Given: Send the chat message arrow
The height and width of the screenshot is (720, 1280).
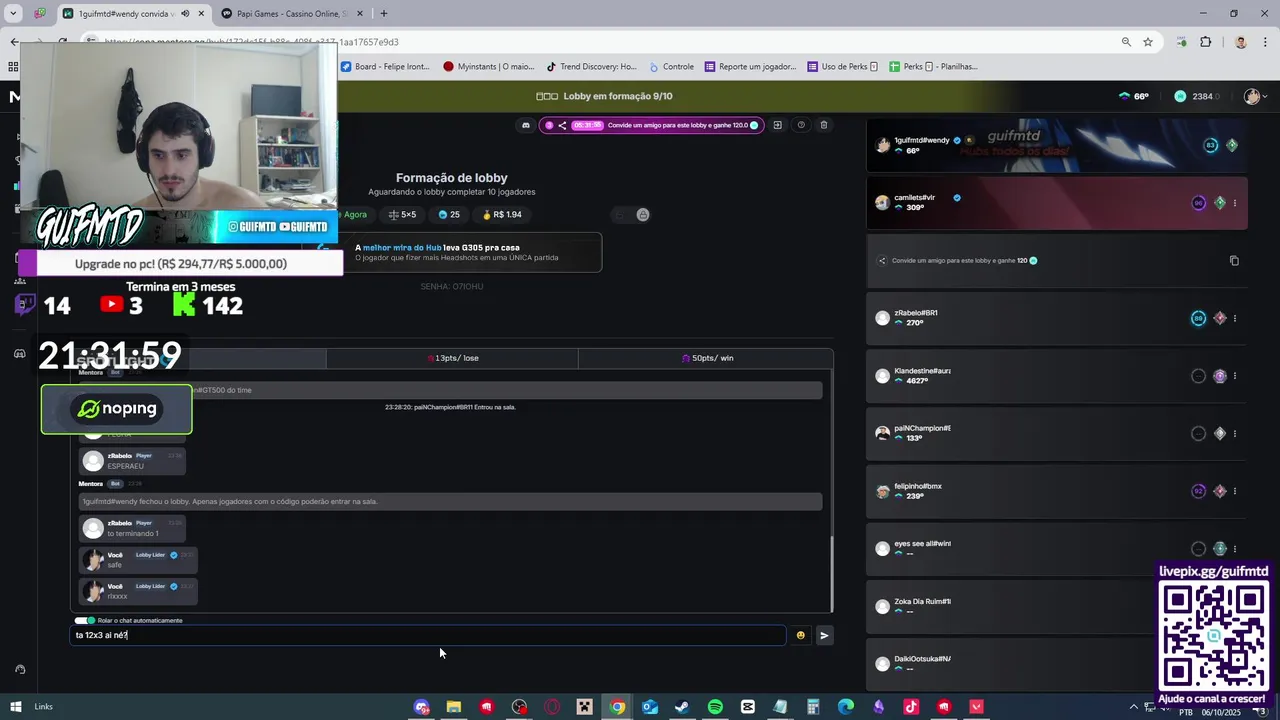Looking at the screenshot, I should point(824,635).
